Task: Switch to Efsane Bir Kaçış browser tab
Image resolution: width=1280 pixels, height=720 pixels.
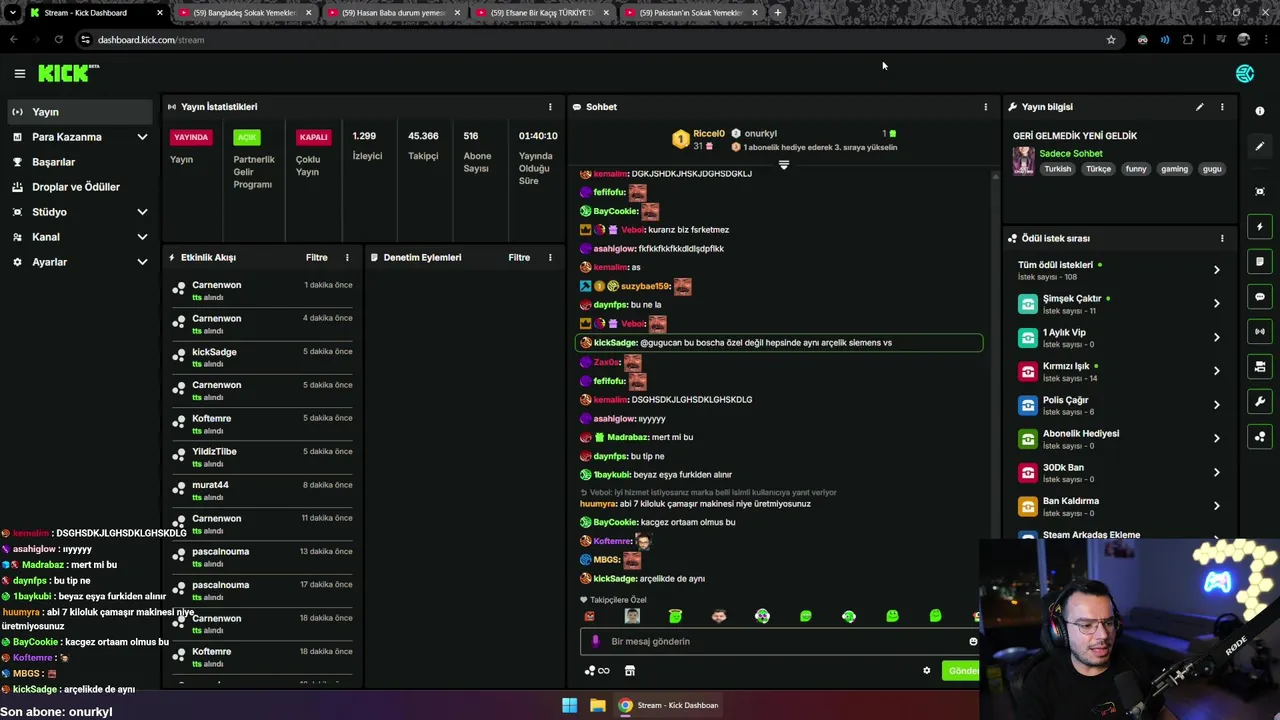Action: (542, 13)
